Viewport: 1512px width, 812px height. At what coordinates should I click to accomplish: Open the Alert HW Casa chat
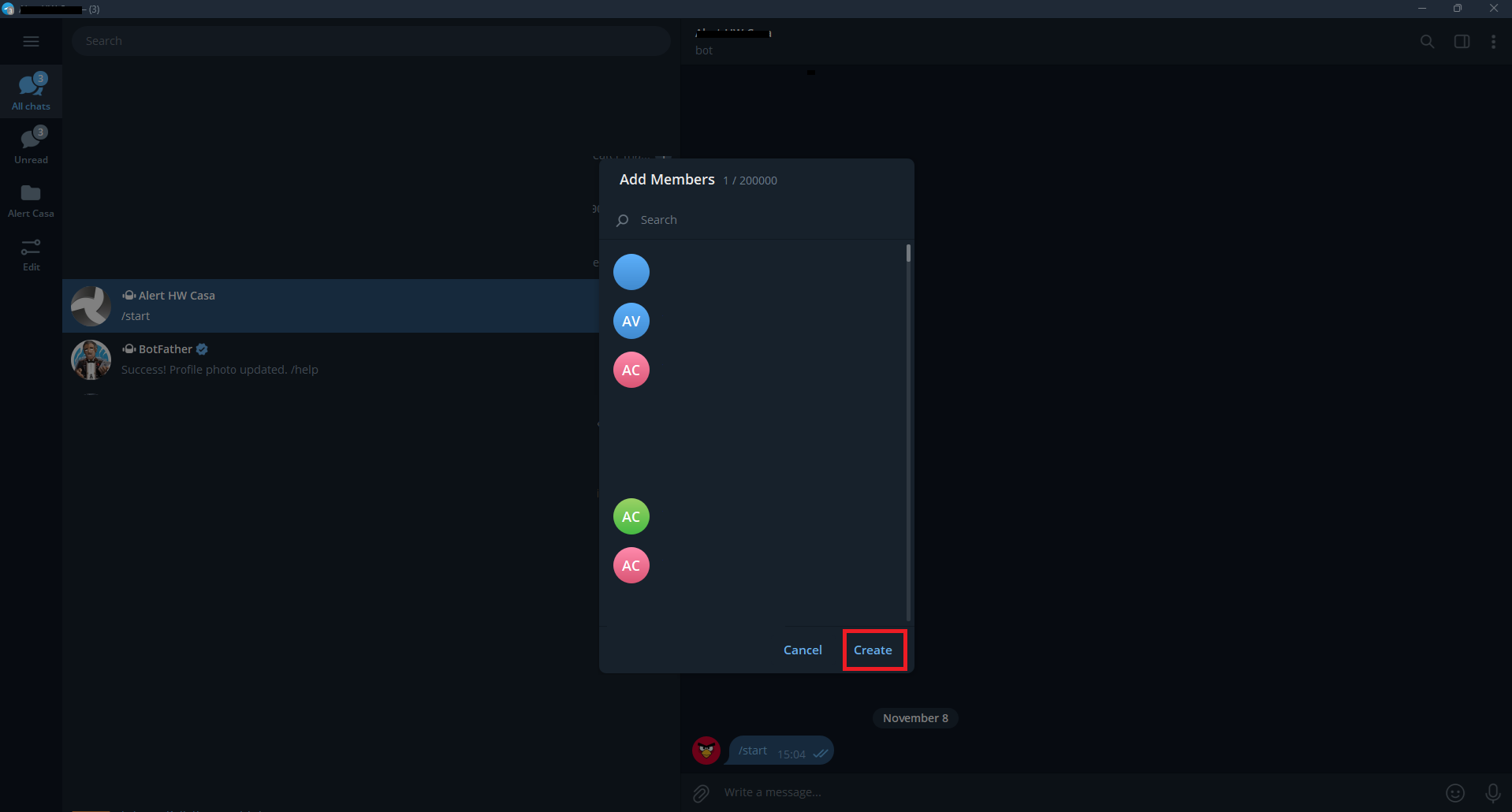point(331,306)
